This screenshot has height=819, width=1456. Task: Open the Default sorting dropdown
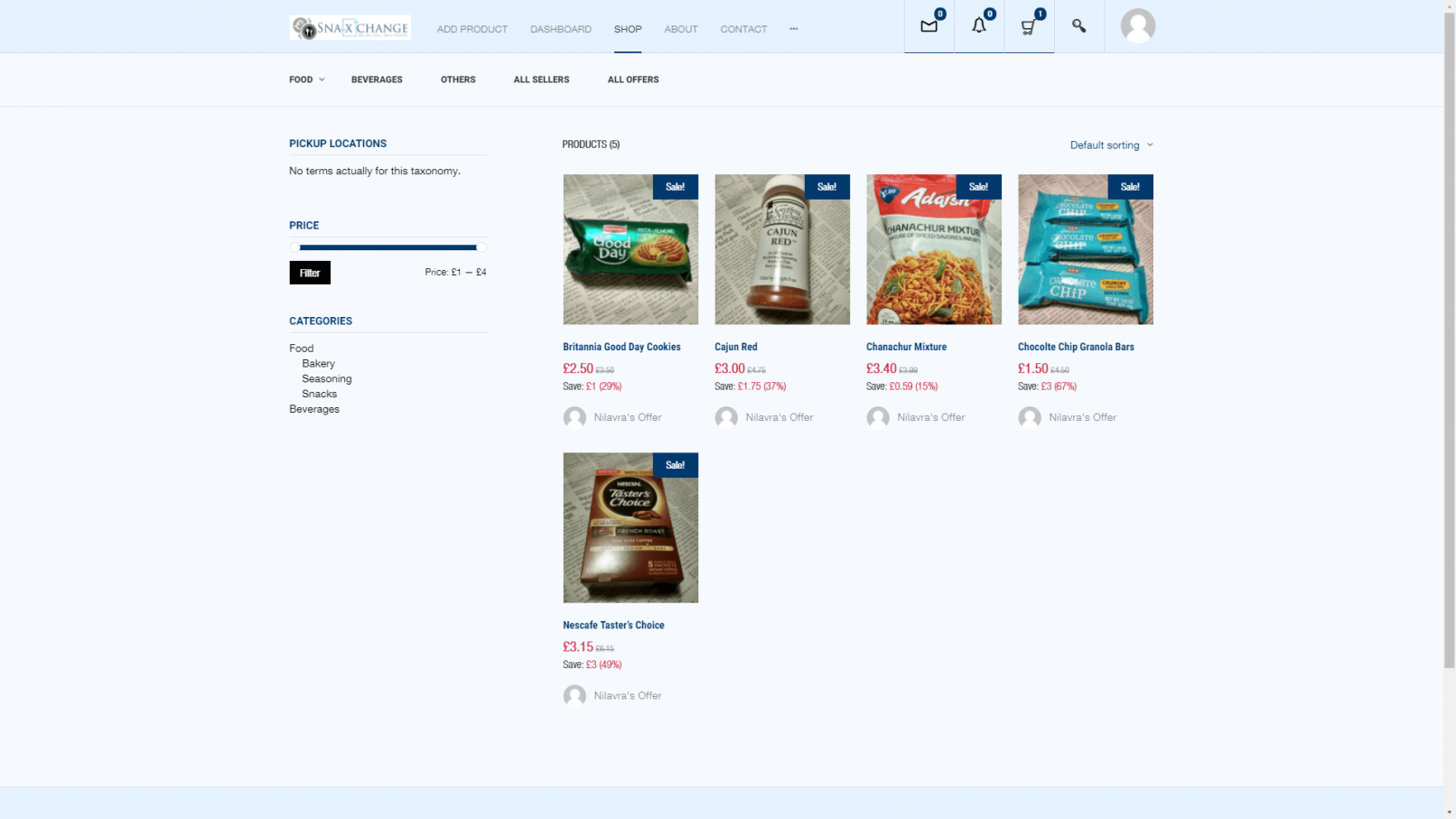coord(1111,145)
